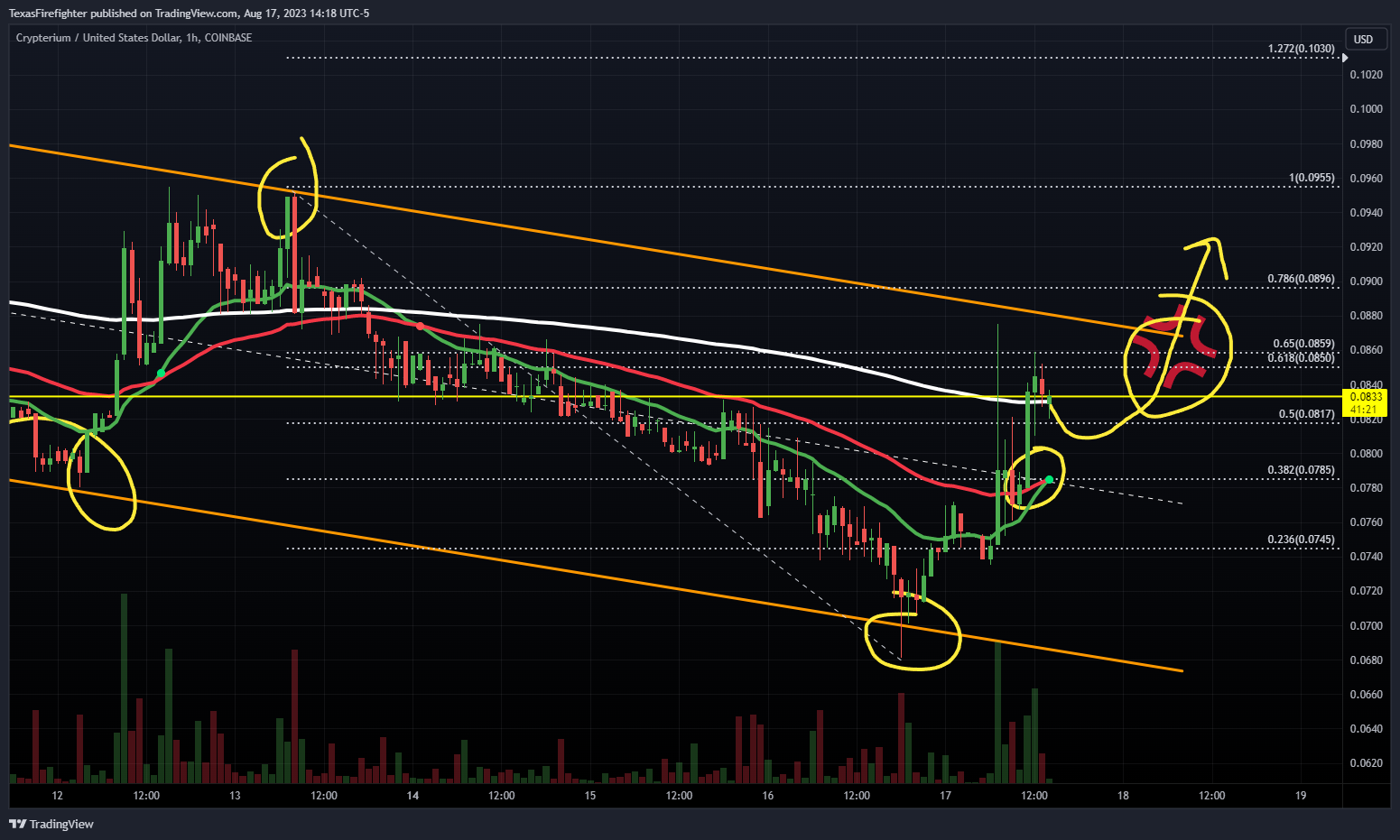Image resolution: width=1400 pixels, height=840 pixels.
Task: Click the 0.0640 price axis value
Action: pos(1366,728)
